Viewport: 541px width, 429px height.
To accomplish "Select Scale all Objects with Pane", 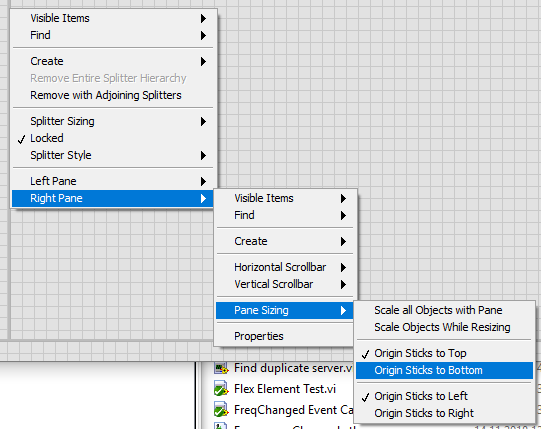I will [x=444, y=310].
